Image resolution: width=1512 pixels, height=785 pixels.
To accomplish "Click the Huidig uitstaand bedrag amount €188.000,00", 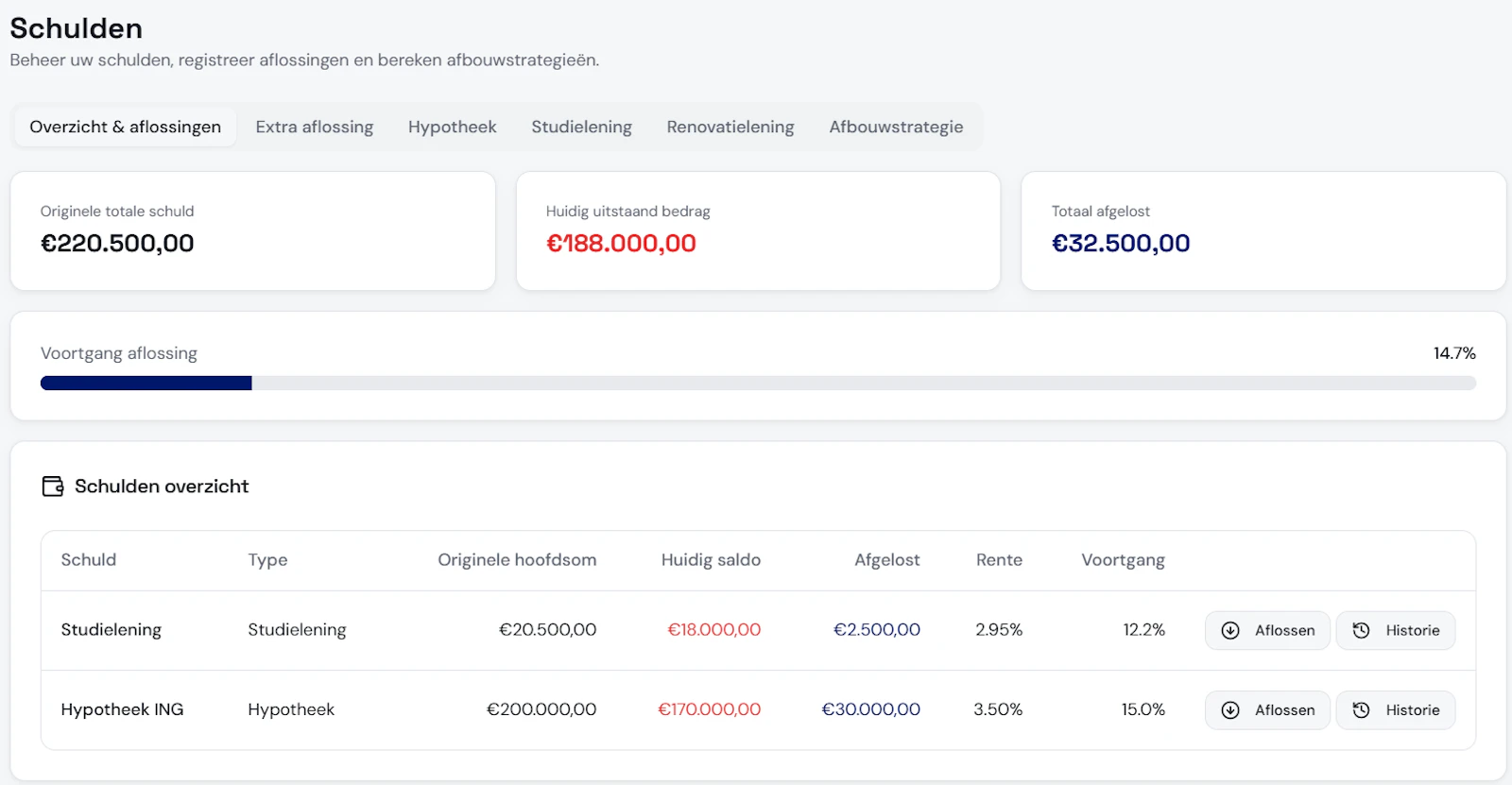I will 621,244.
